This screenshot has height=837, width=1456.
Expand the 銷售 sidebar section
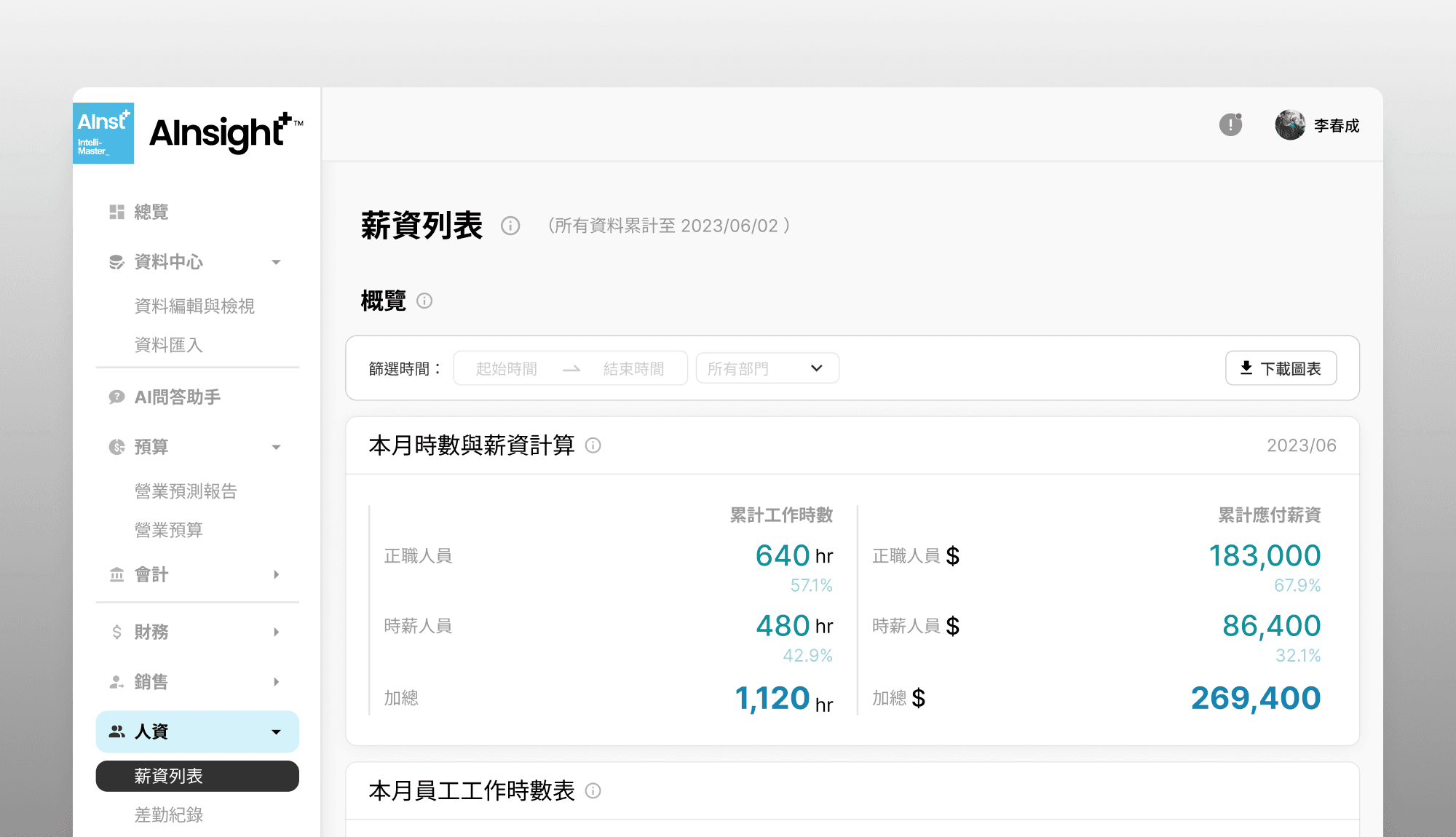tap(276, 682)
